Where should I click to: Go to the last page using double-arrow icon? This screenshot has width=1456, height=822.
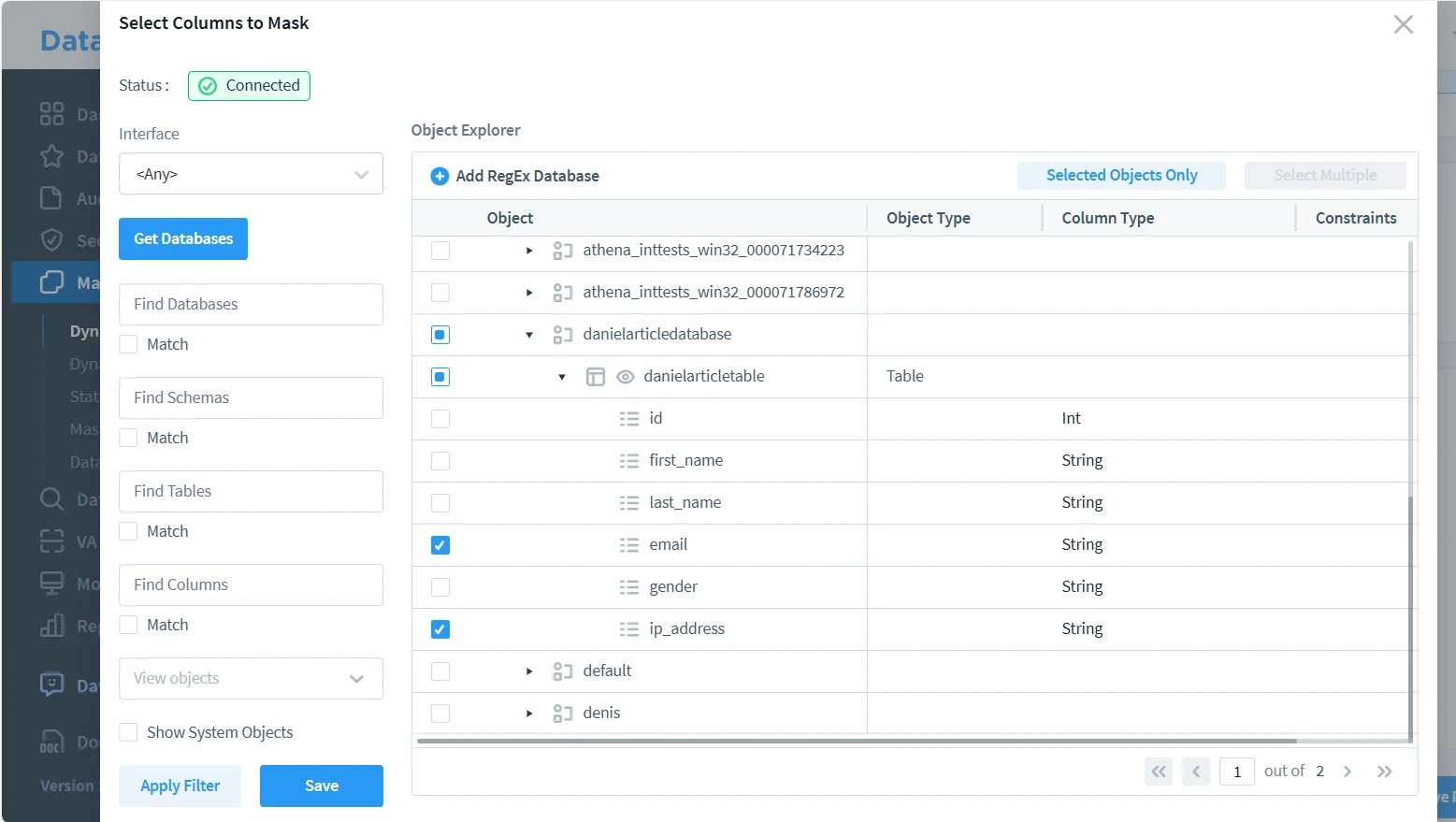(1384, 772)
